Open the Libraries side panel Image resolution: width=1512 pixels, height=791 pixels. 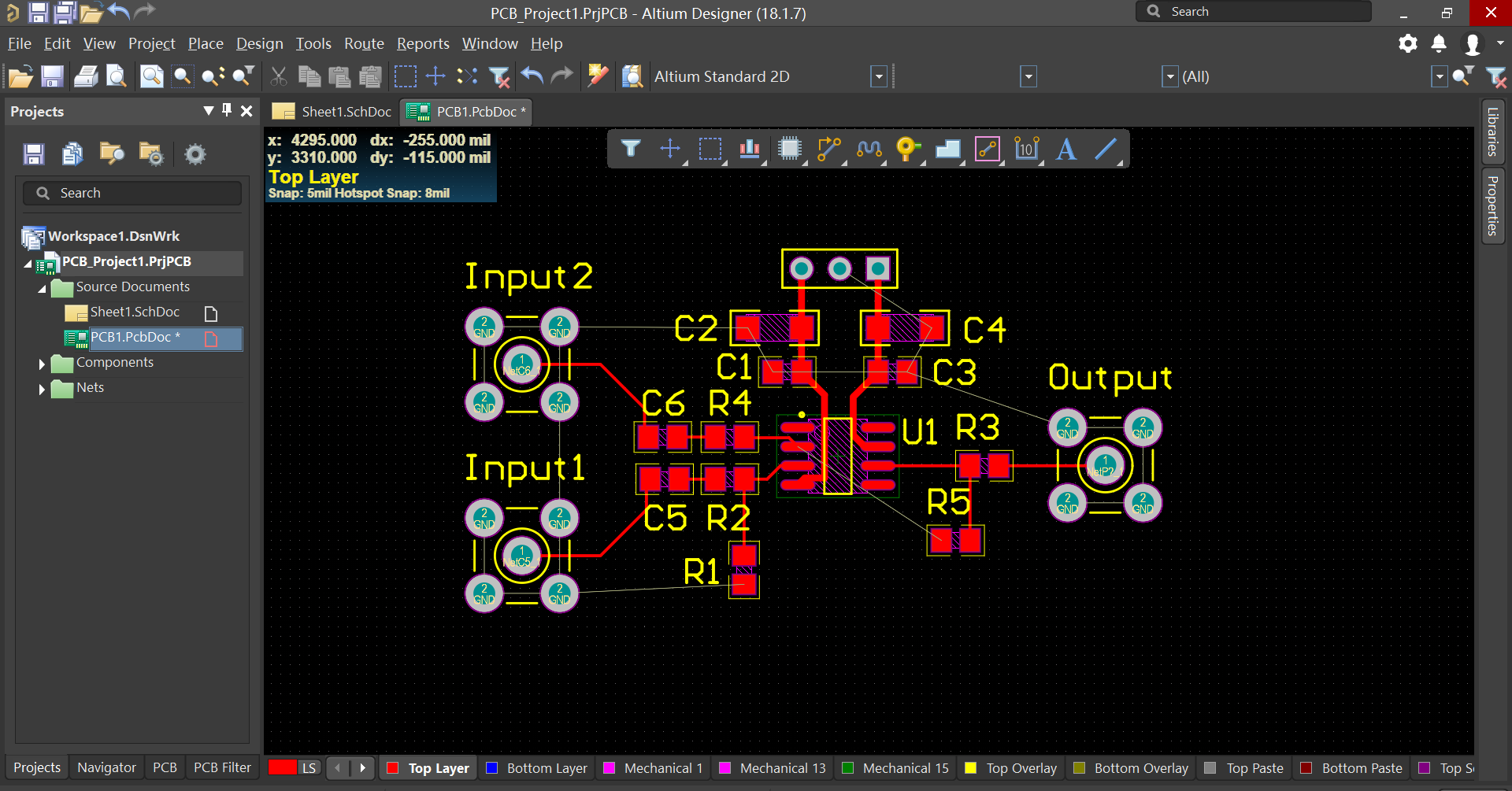tap(1492, 131)
